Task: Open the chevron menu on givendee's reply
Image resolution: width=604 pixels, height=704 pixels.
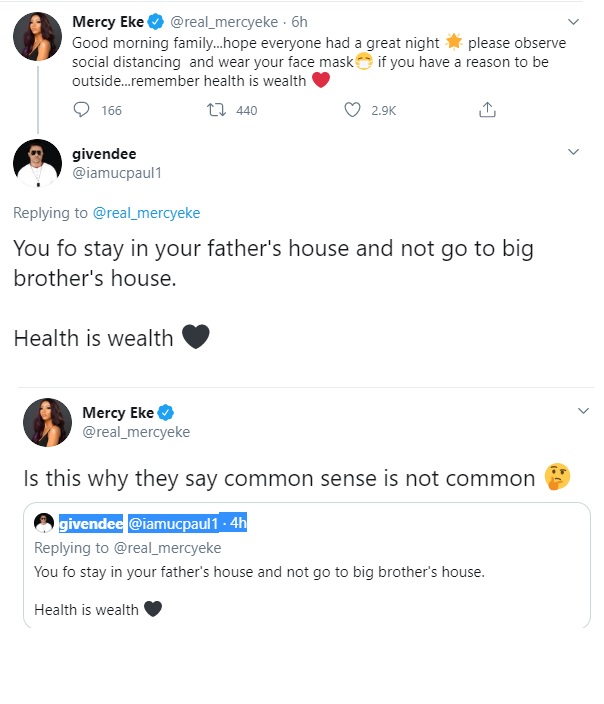Action: click(573, 153)
